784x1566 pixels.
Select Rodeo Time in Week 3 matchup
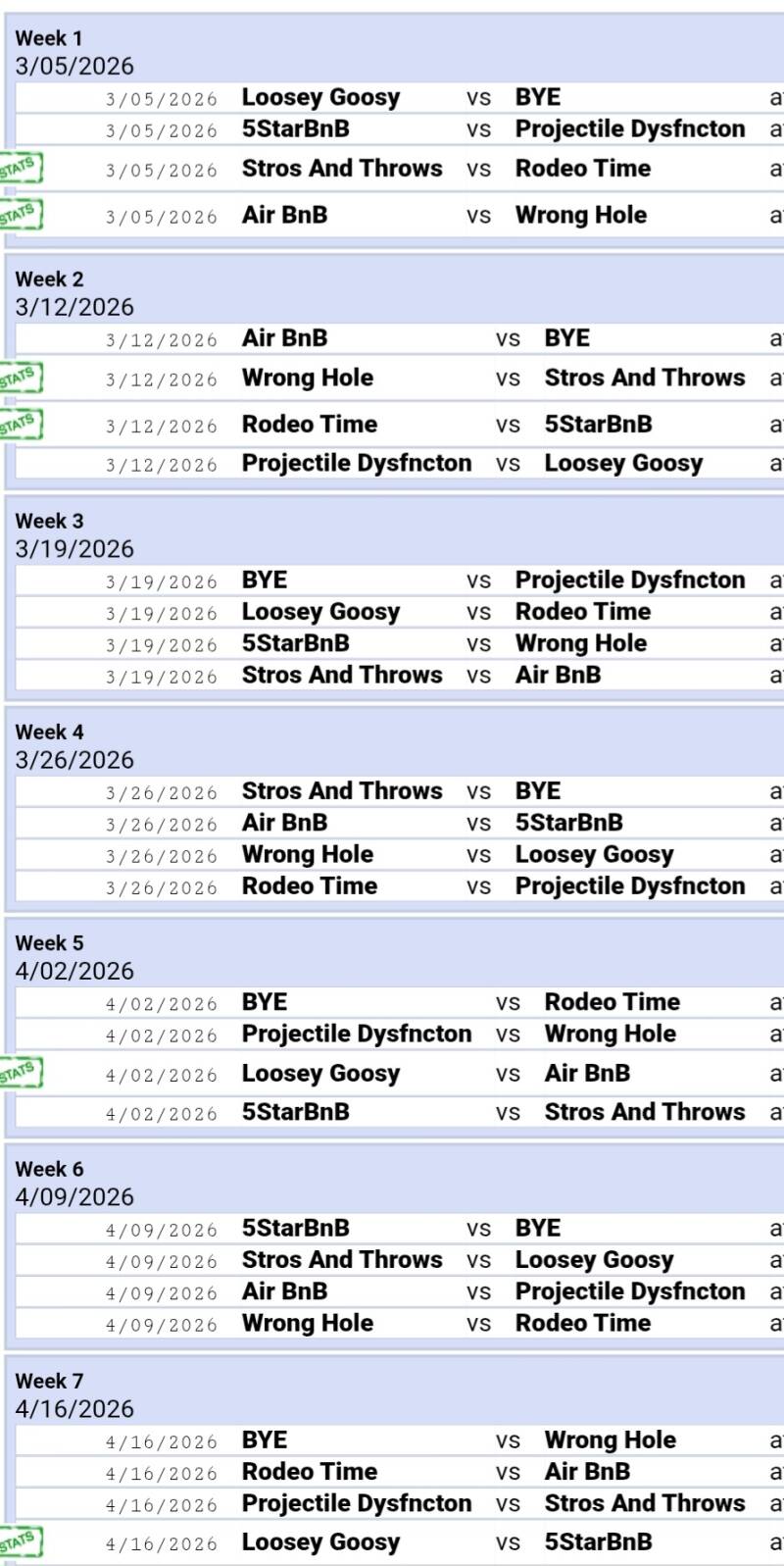tap(582, 612)
